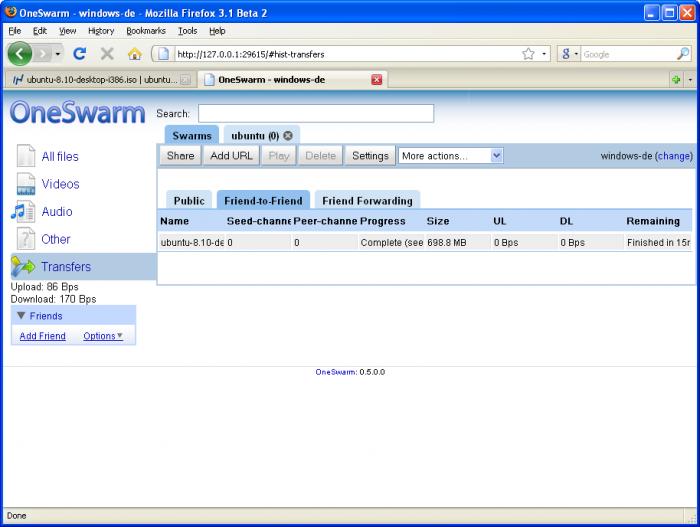Image resolution: width=700 pixels, height=527 pixels.
Task: Reload the page with refresh icon
Action: coord(79,54)
